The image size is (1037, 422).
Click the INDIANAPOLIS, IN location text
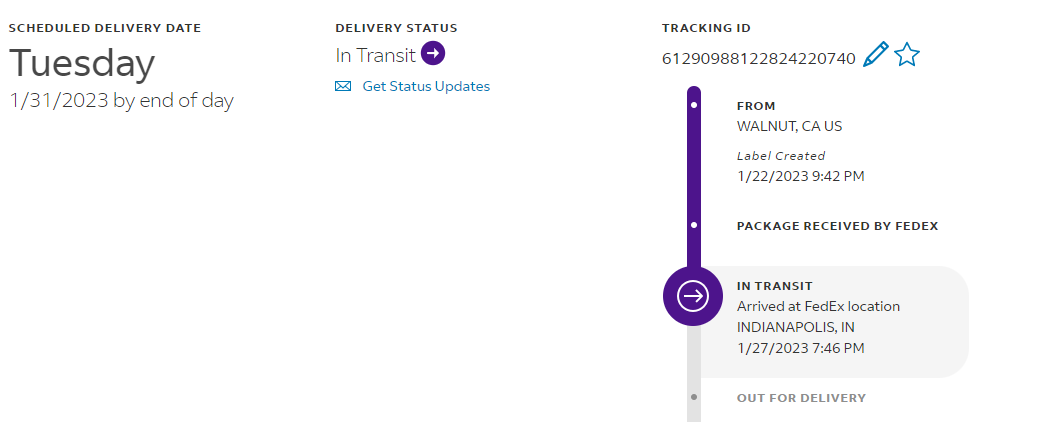[795, 327]
